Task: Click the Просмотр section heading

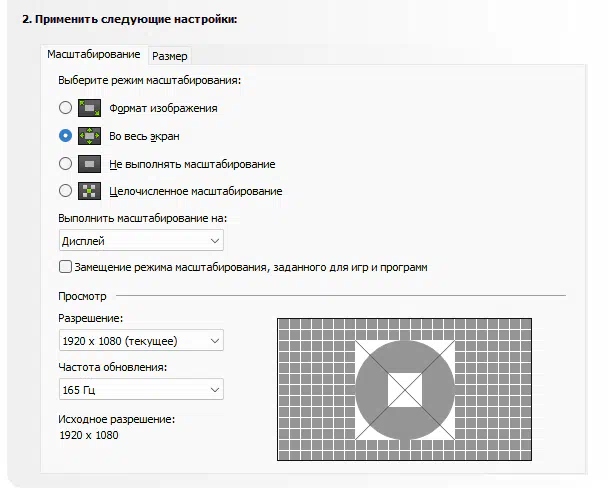Action: [82, 296]
